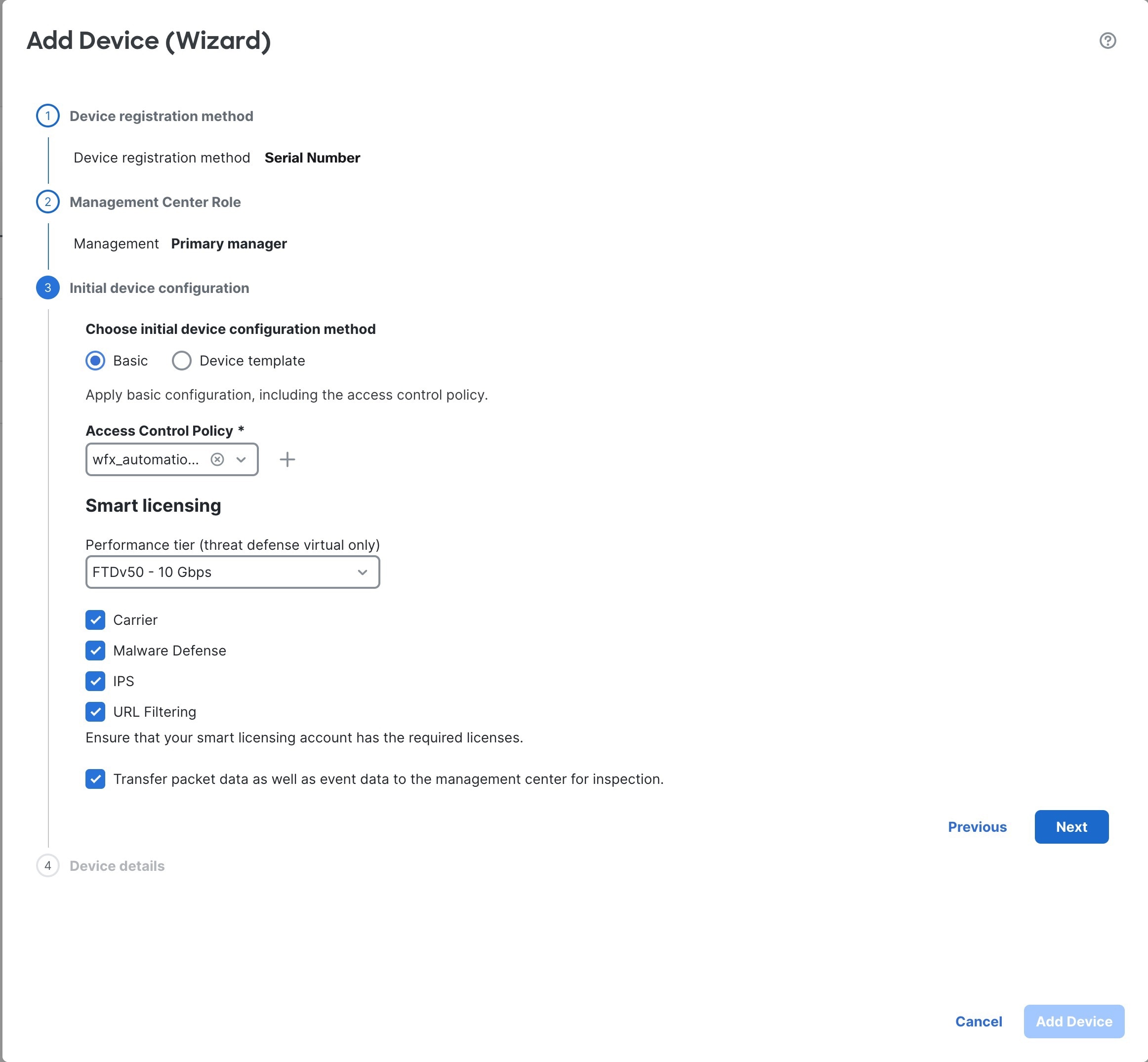
Task: Toggle the URL Filtering checkbox
Action: point(95,712)
